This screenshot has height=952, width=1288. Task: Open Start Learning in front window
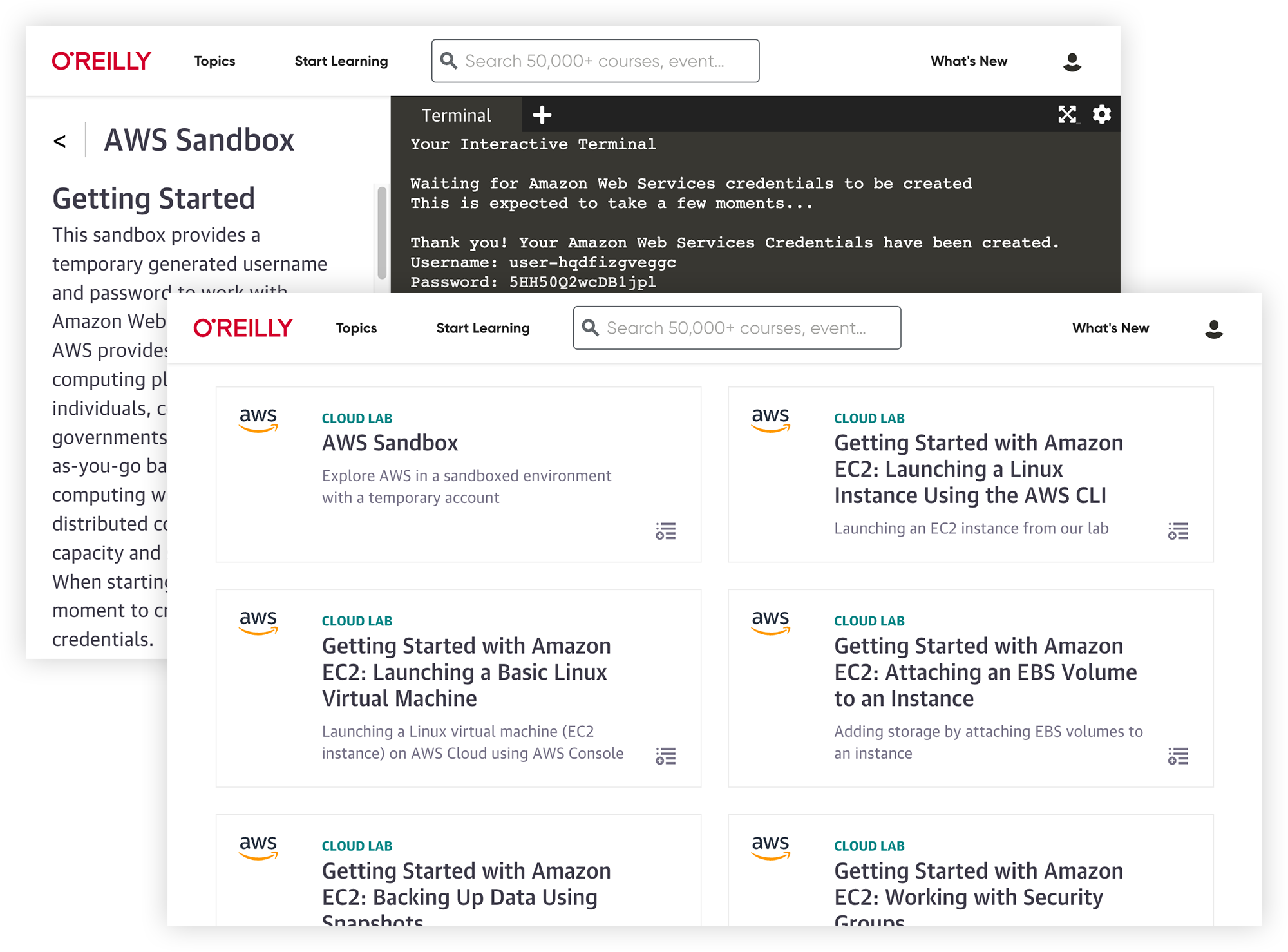pos(483,328)
